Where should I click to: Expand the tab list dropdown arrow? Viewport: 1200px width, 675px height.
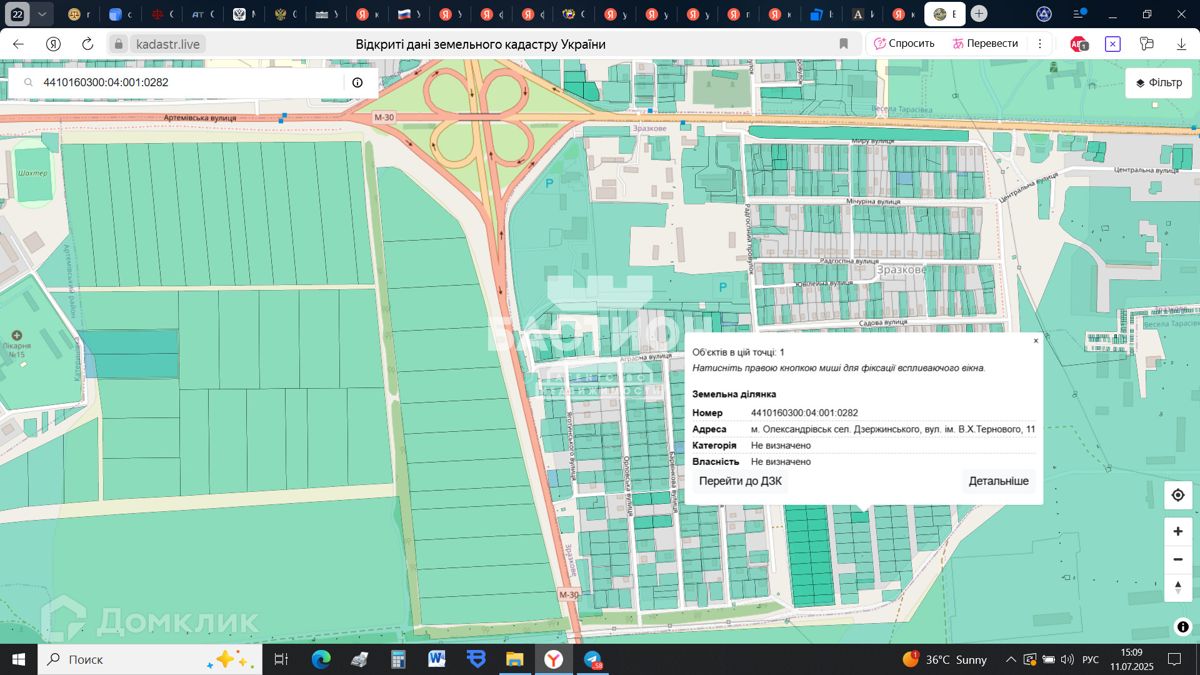(41, 14)
